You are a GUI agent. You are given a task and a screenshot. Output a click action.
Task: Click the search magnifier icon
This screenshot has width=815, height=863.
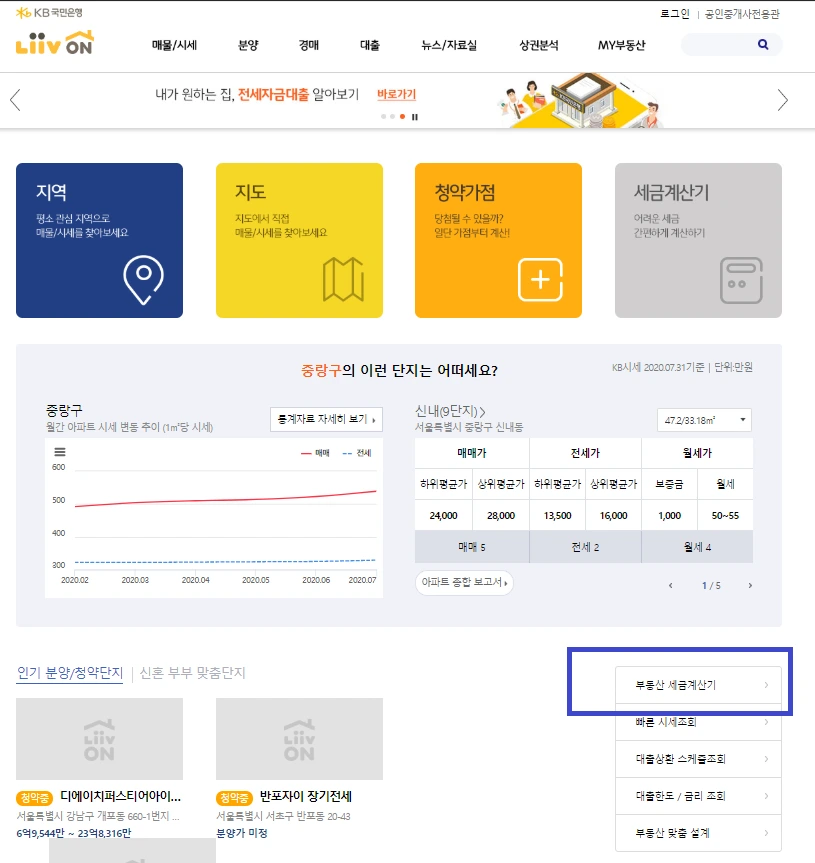coord(763,44)
